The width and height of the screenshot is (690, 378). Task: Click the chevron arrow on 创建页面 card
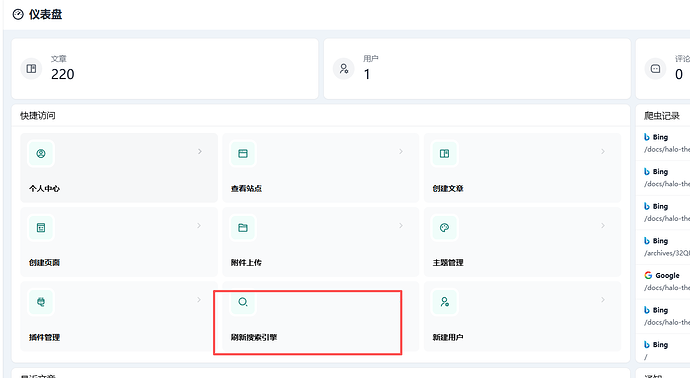click(x=199, y=225)
